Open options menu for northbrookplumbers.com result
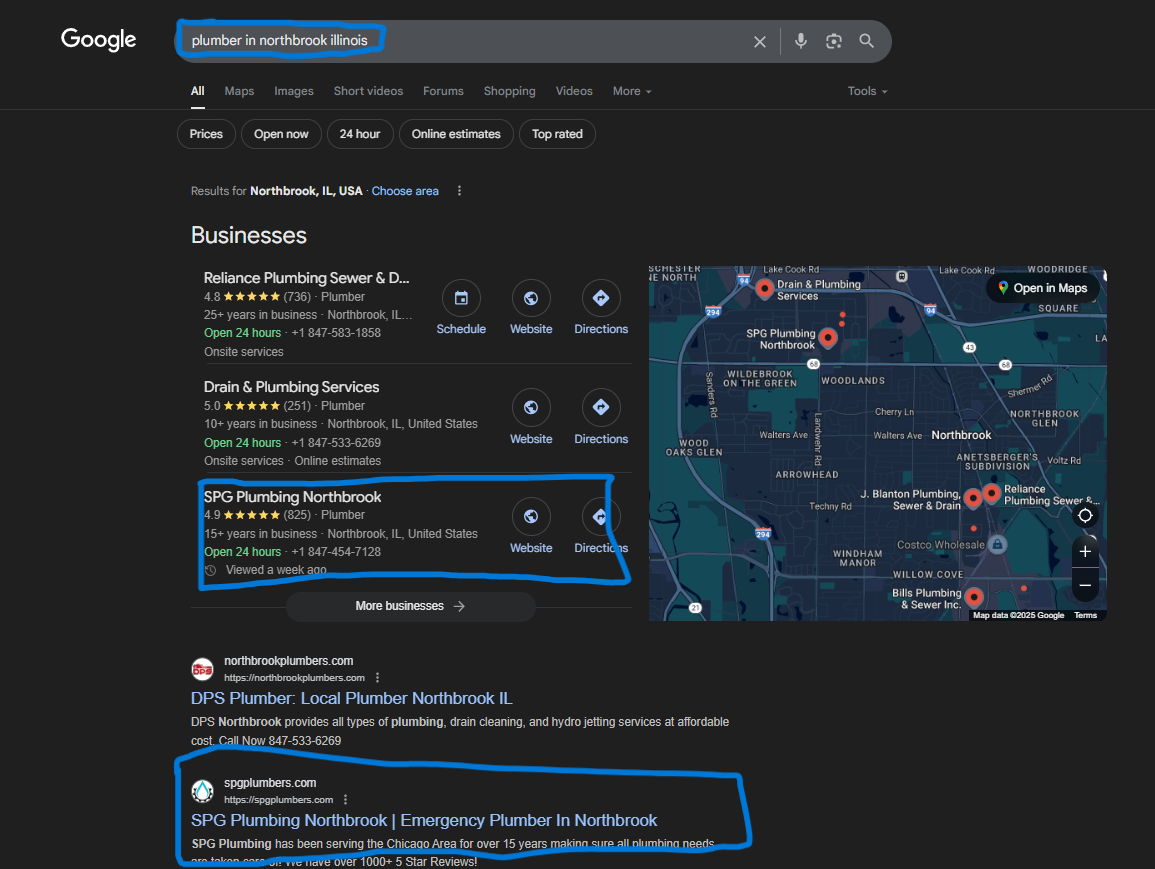The image size is (1155, 869). click(x=377, y=678)
